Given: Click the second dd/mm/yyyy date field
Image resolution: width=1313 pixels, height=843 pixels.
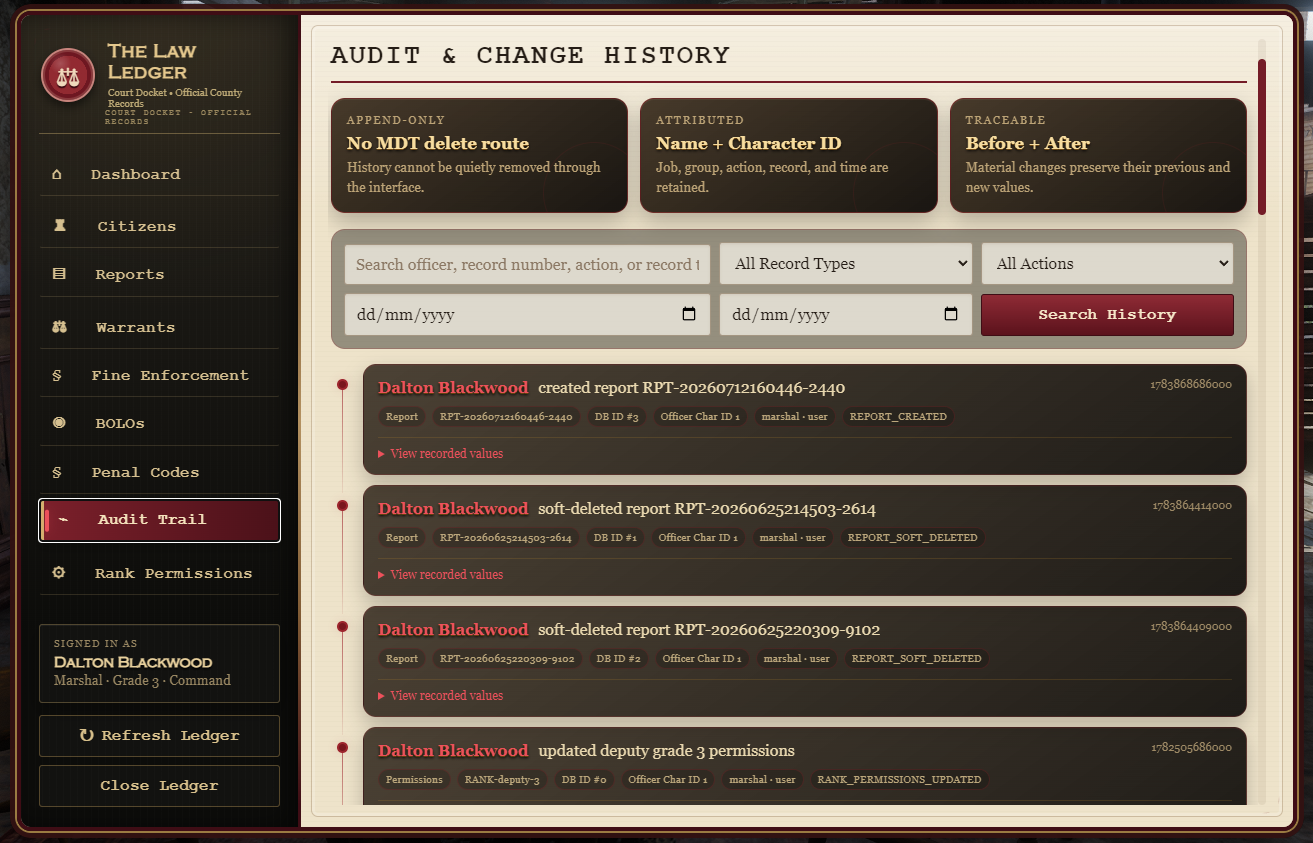Looking at the screenshot, I should click(845, 314).
